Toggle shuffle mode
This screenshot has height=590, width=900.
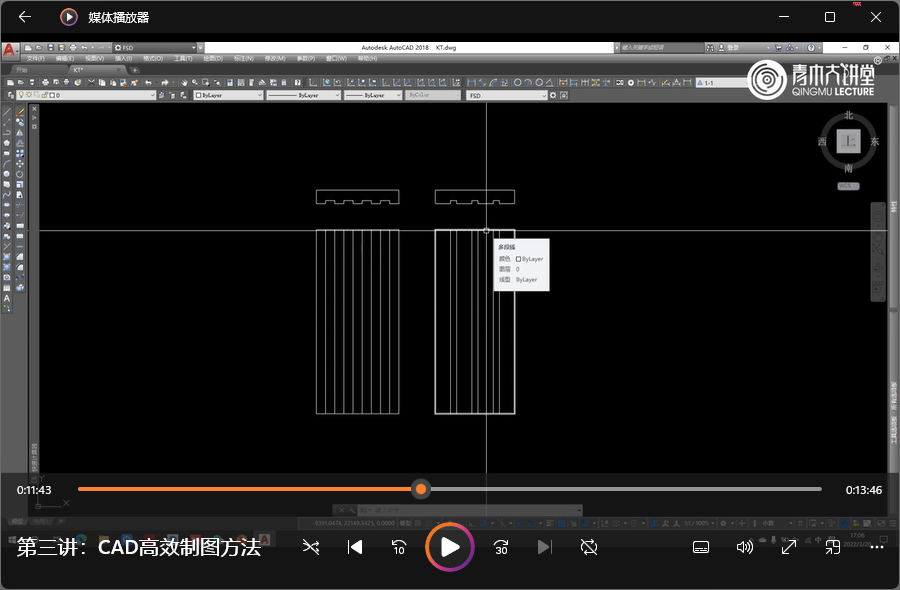[311, 547]
